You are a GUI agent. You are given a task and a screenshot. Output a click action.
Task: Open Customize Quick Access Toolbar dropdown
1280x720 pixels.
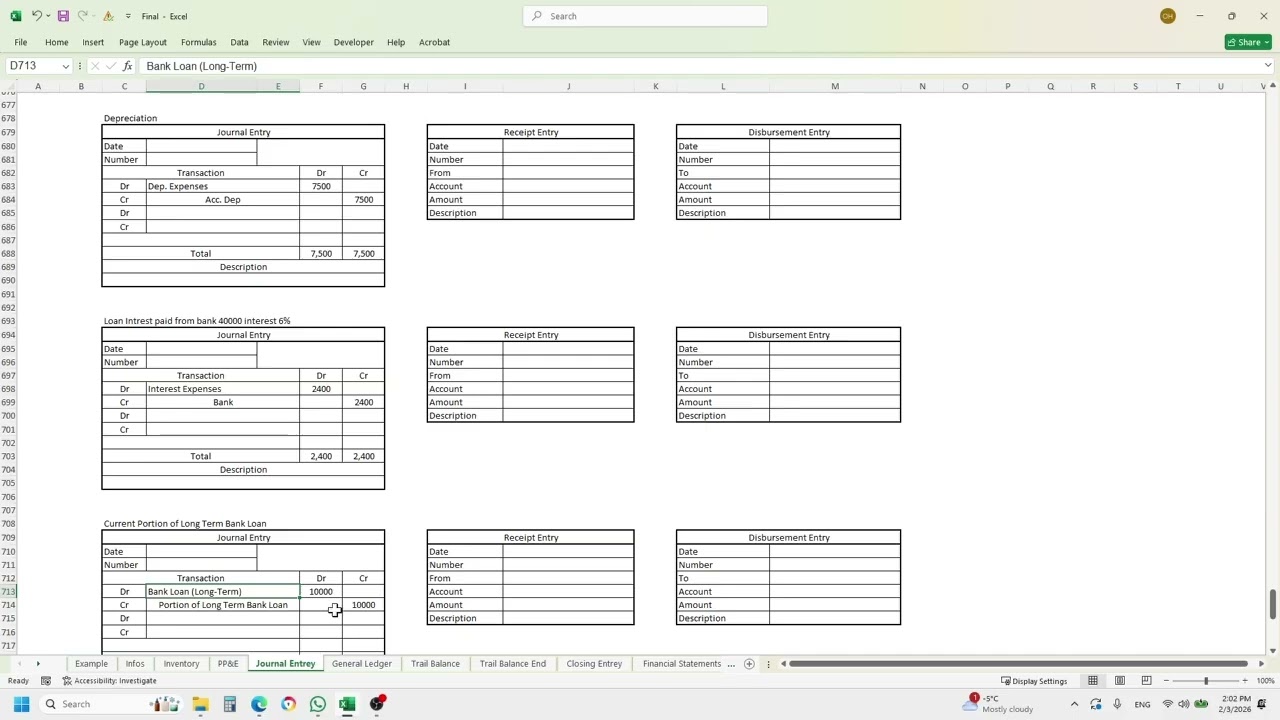[128, 16]
